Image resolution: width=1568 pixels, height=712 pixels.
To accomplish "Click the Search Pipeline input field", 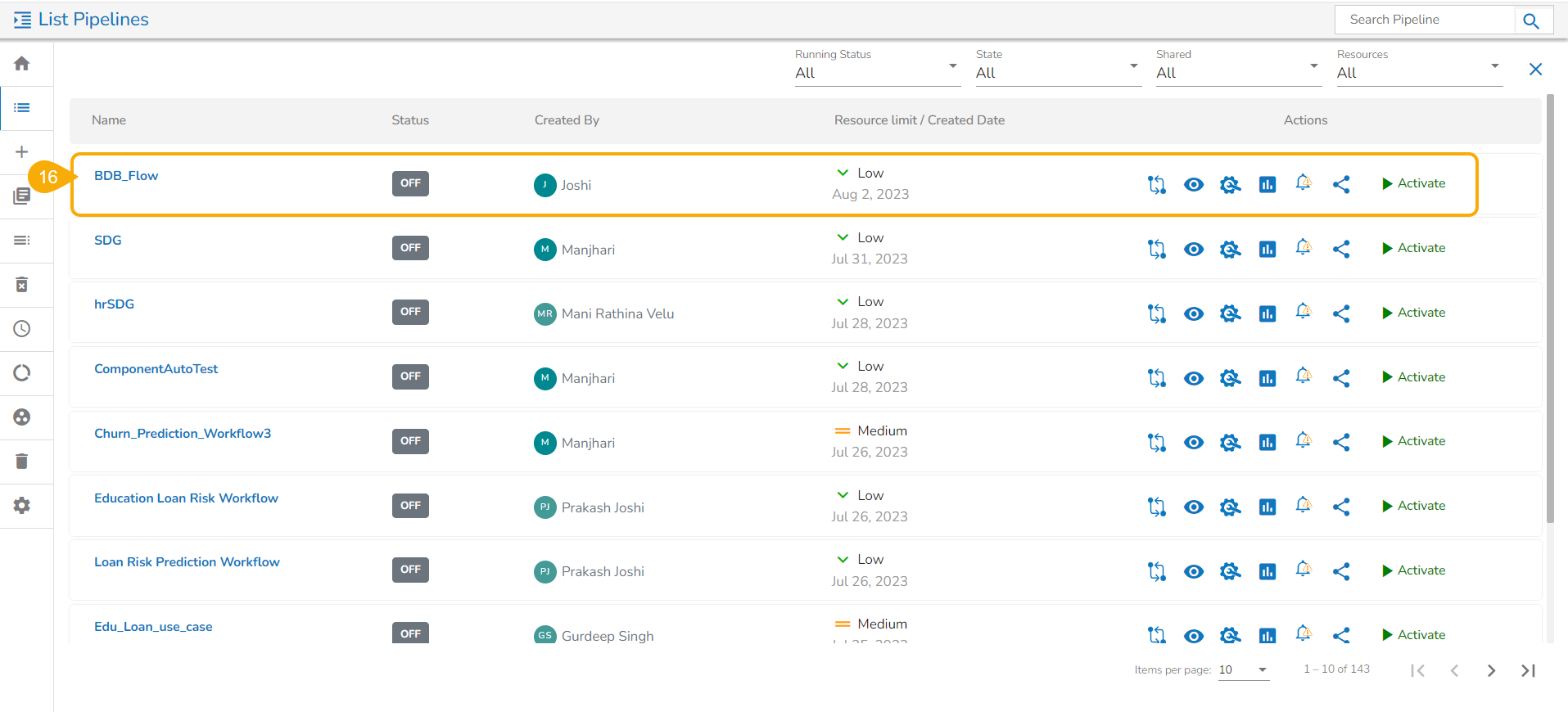I will coord(1425,20).
